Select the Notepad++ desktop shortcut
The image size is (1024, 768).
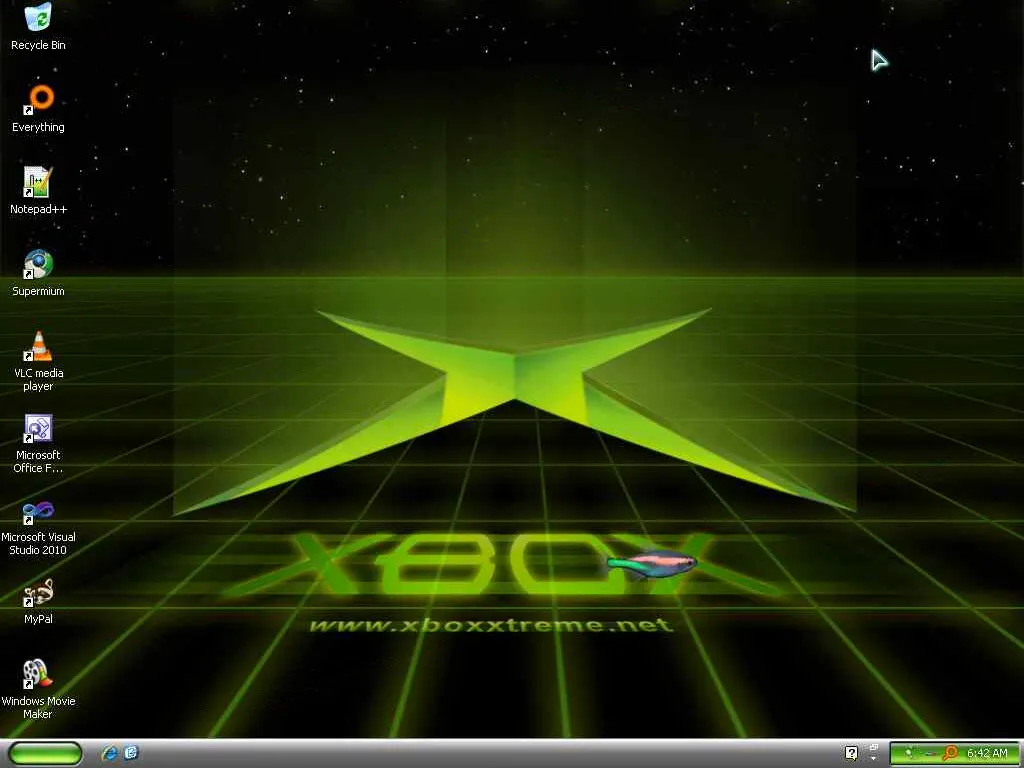(38, 191)
